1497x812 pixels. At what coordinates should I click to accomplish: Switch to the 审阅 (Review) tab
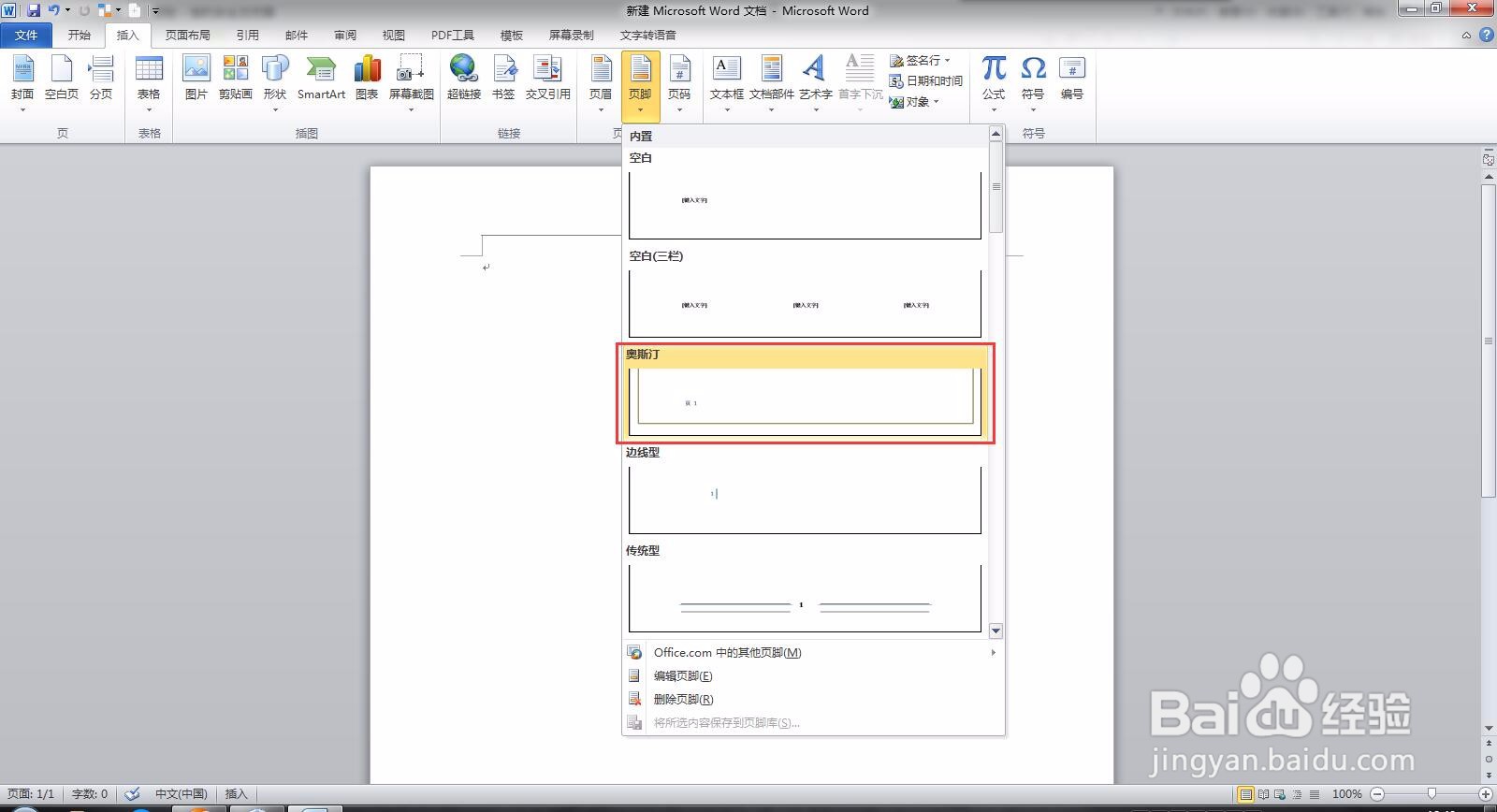click(x=345, y=36)
